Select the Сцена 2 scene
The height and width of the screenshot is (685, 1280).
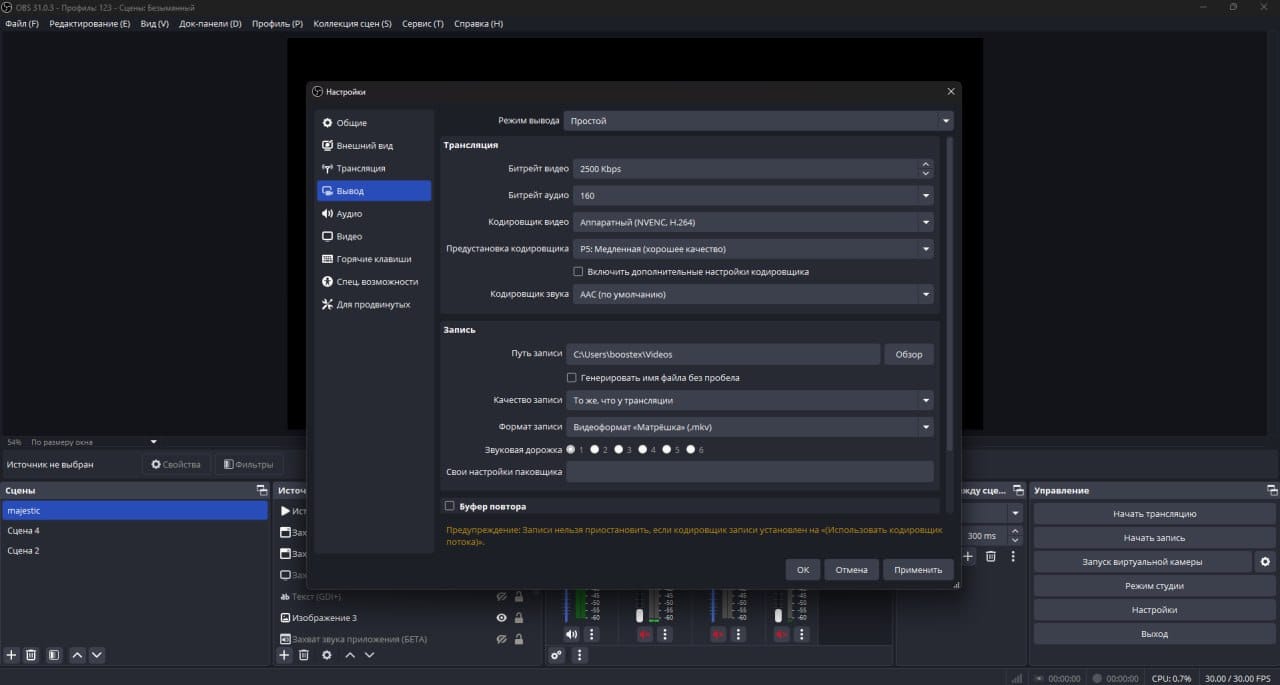(135, 551)
